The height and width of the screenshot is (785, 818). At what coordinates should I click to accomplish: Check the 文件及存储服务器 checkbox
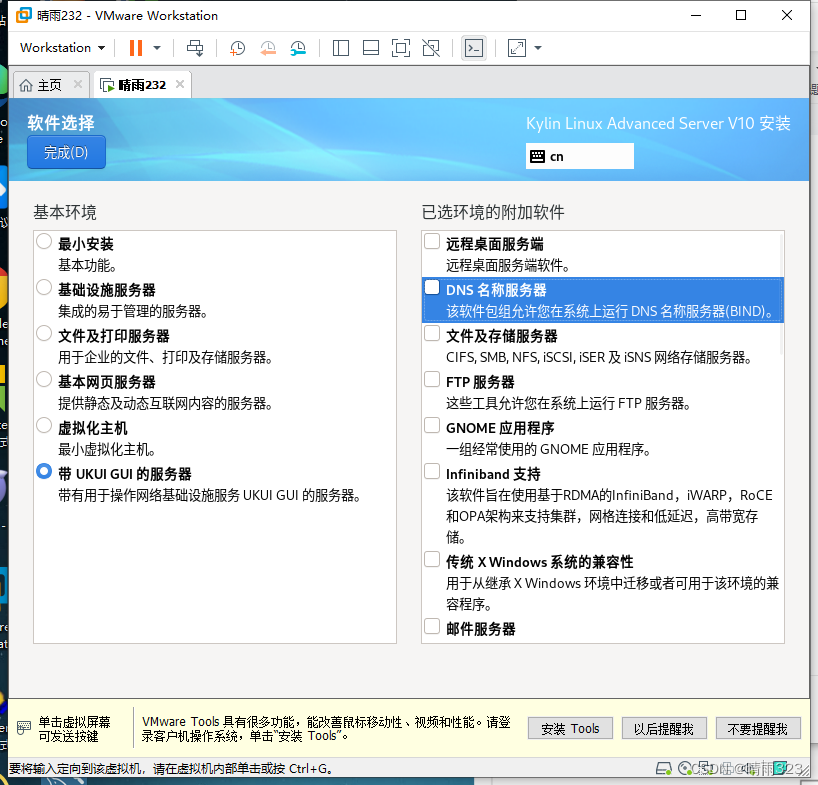click(432, 333)
